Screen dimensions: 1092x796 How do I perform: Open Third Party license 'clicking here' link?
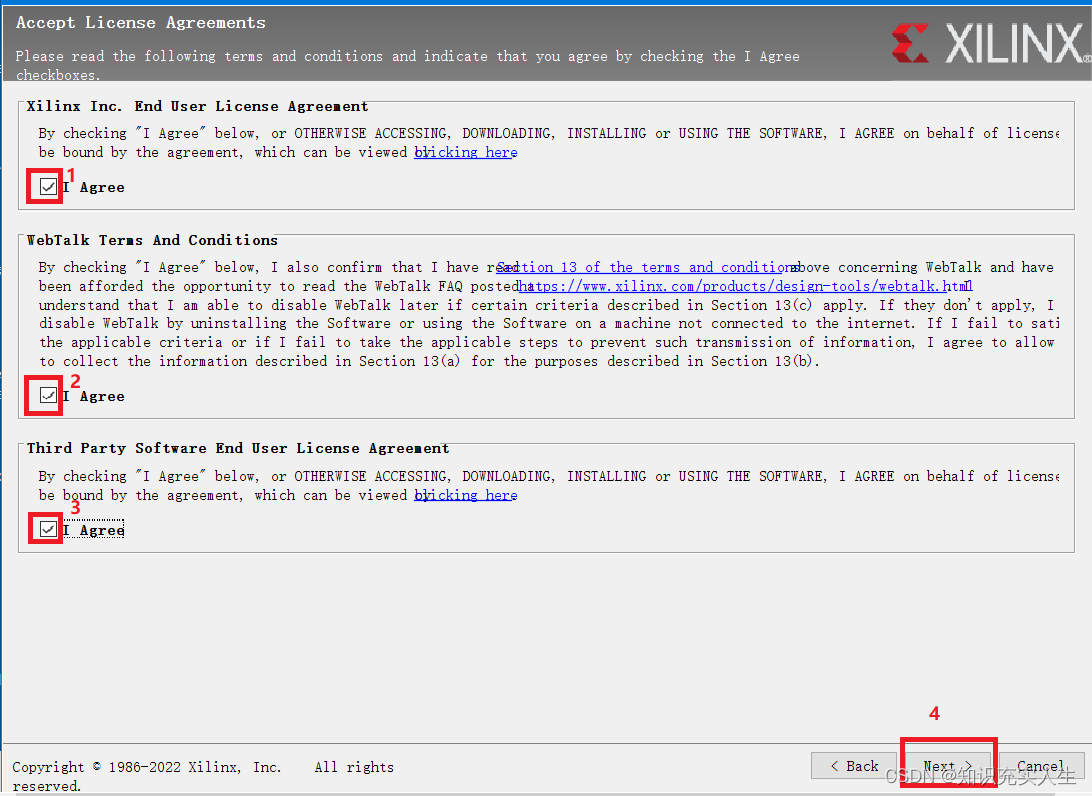click(466, 495)
